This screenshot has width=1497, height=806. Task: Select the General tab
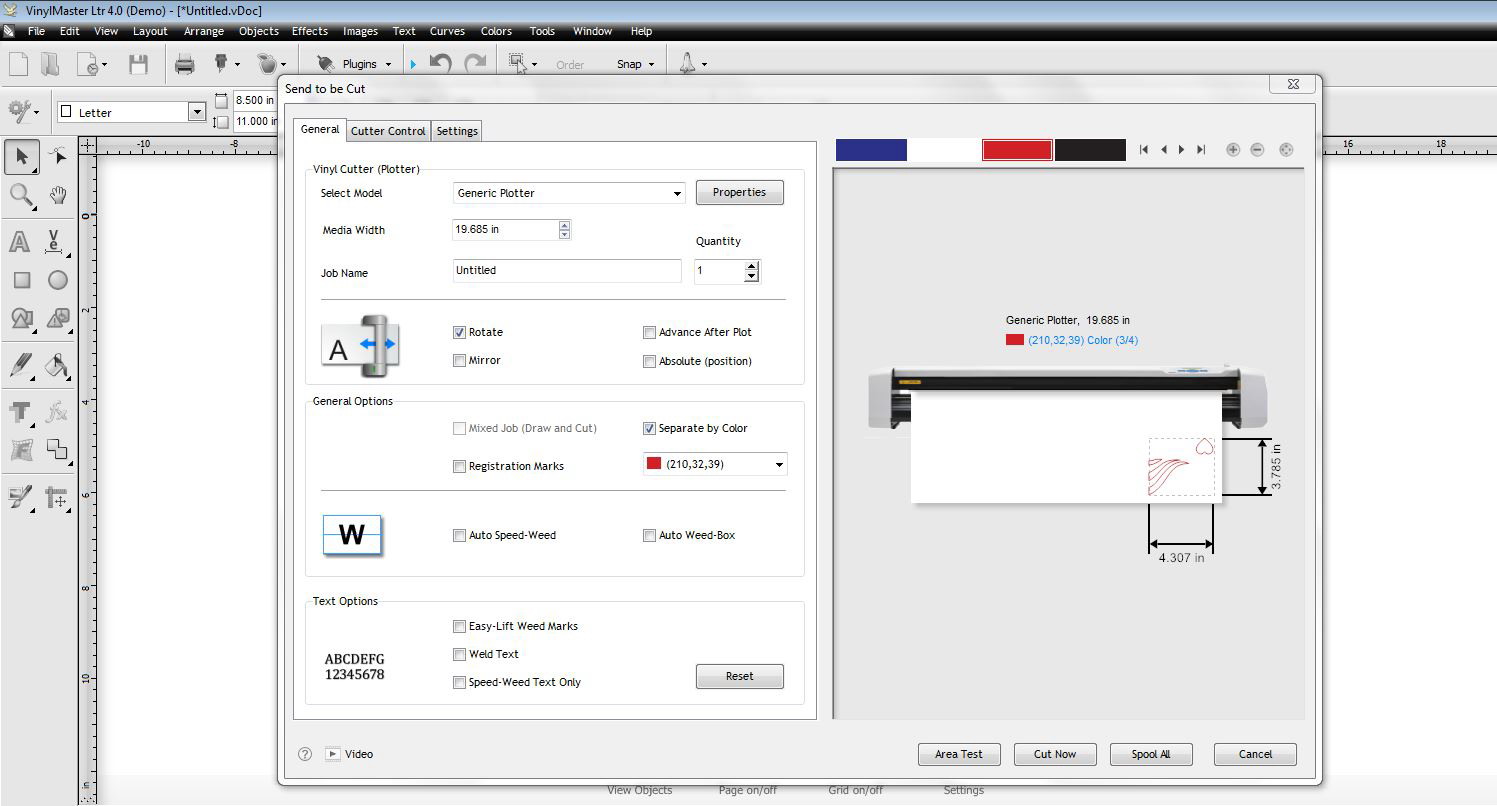[x=320, y=129]
